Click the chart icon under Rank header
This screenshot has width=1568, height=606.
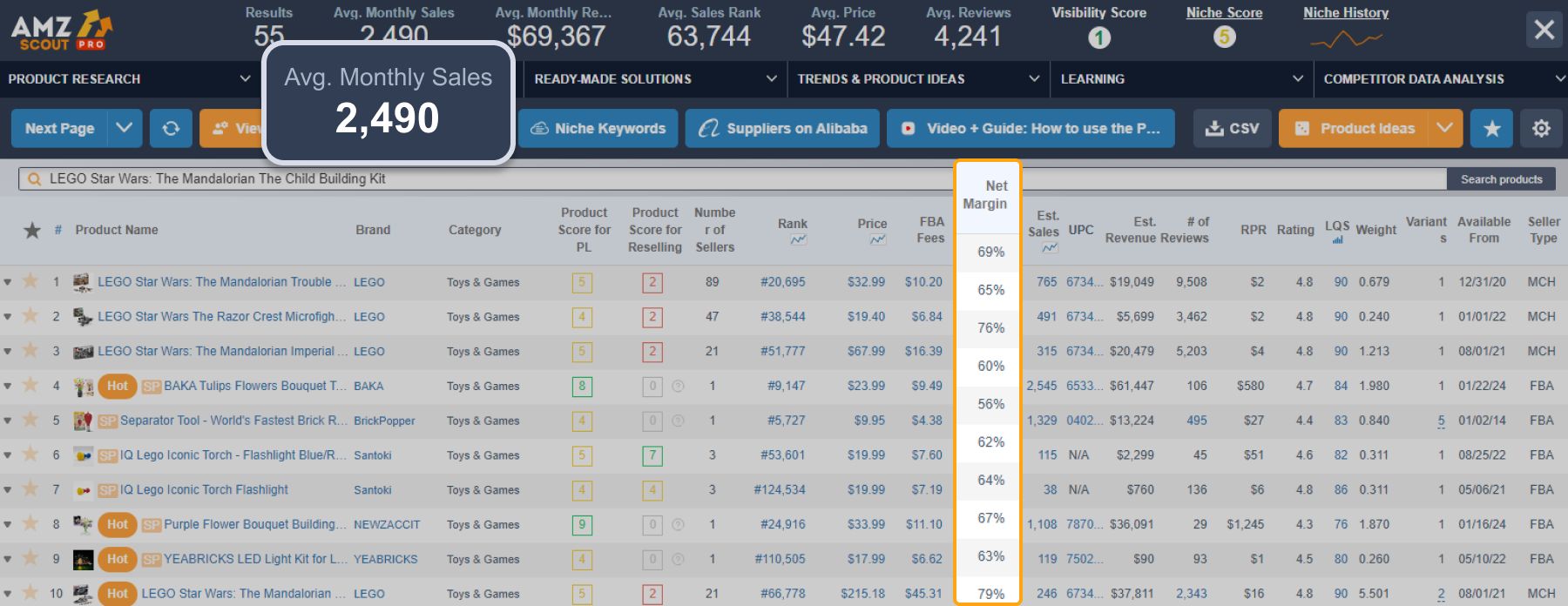[x=798, y=239]
